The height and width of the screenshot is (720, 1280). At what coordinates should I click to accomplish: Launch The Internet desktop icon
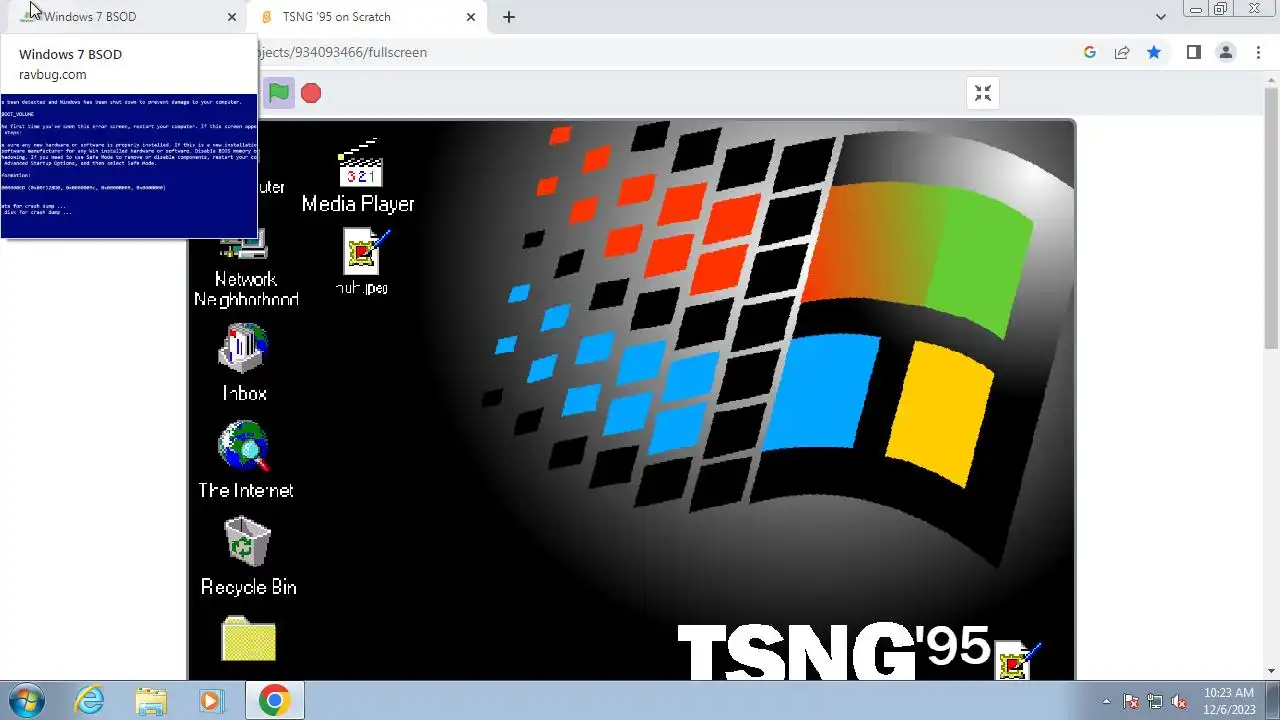[246, 460]
